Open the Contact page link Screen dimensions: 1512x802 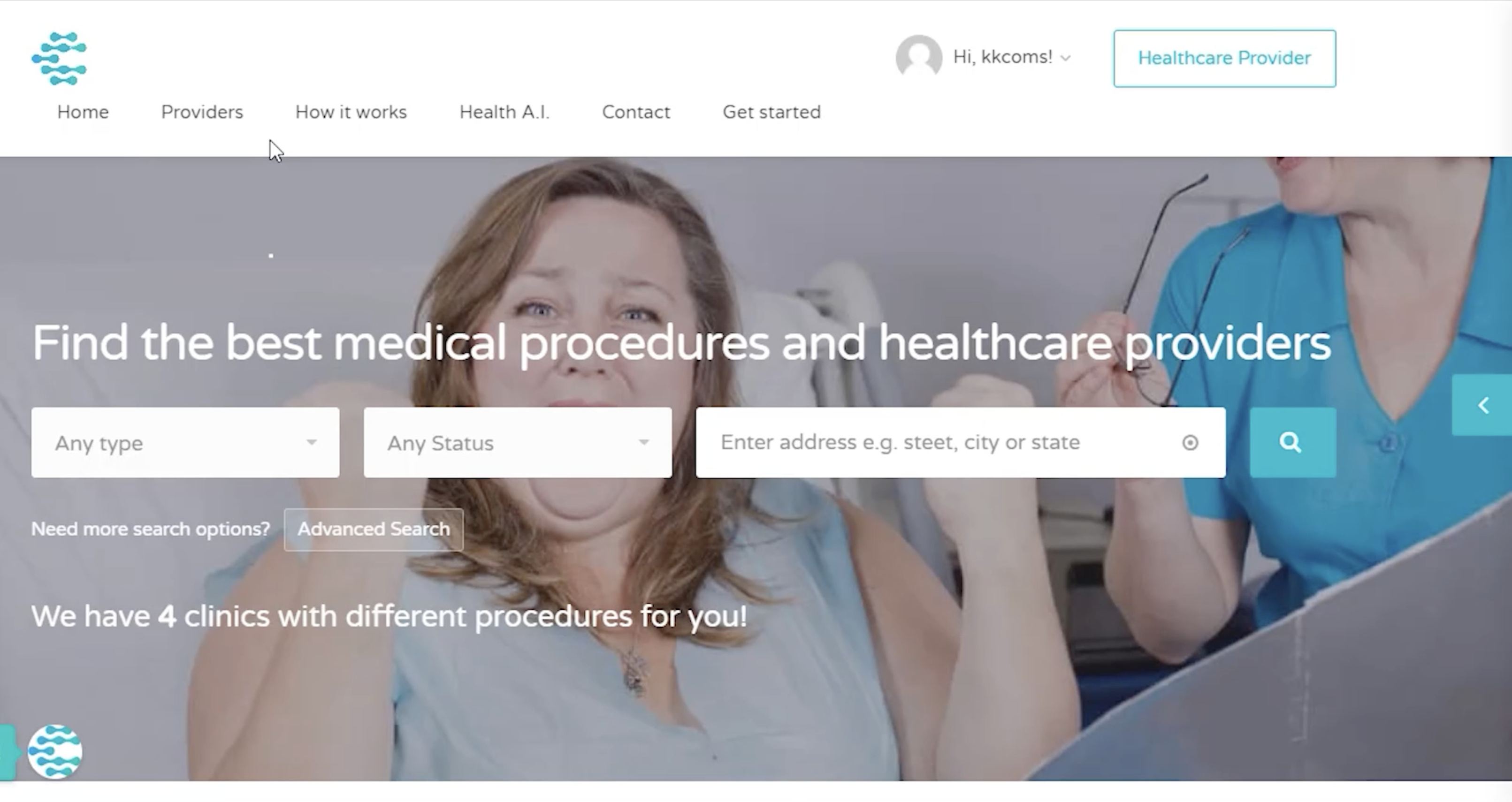pyautogui.click(x=636, y=112)
